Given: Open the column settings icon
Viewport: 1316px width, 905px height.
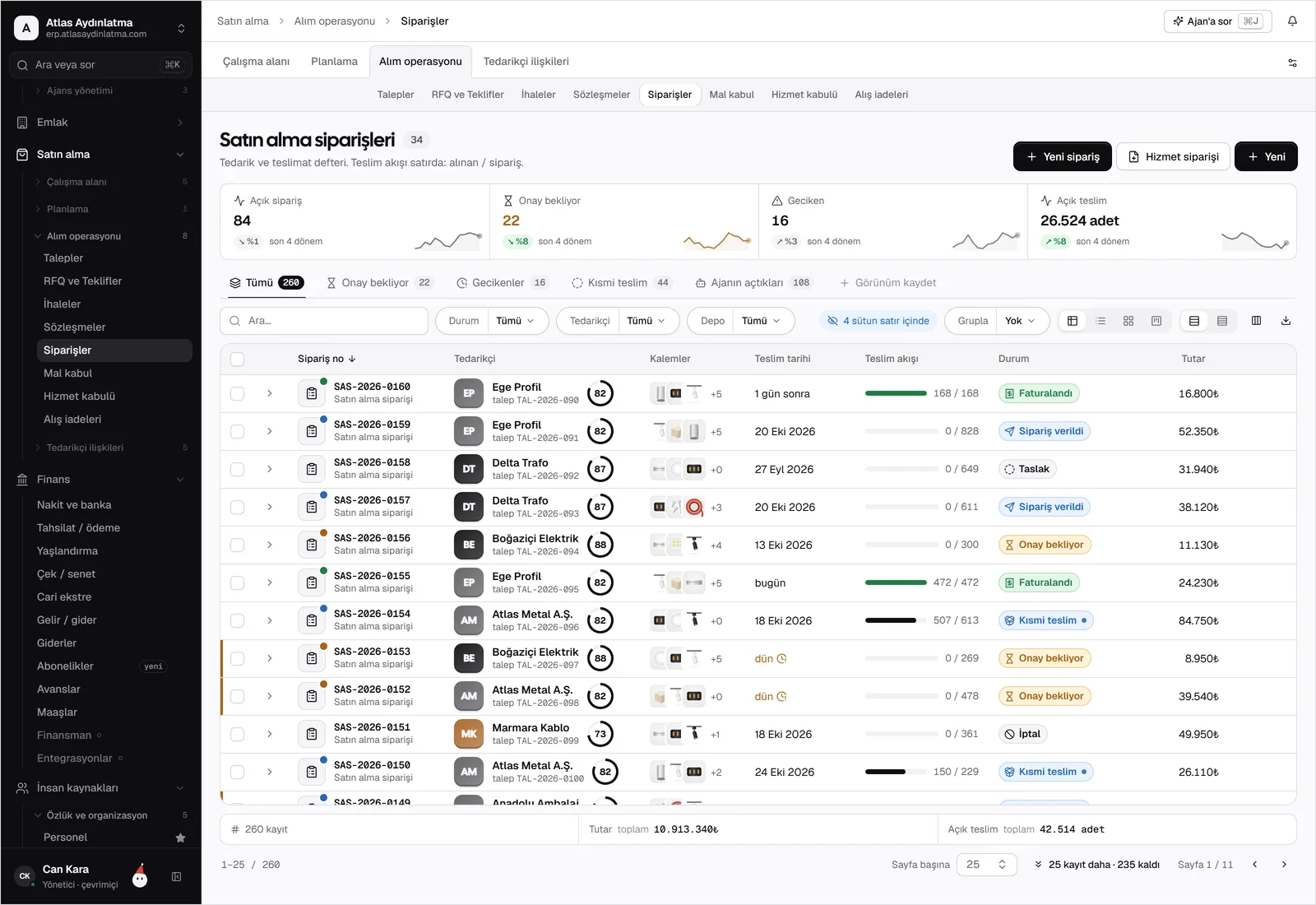Looking at the screenshot, I should click(1256, 321).
